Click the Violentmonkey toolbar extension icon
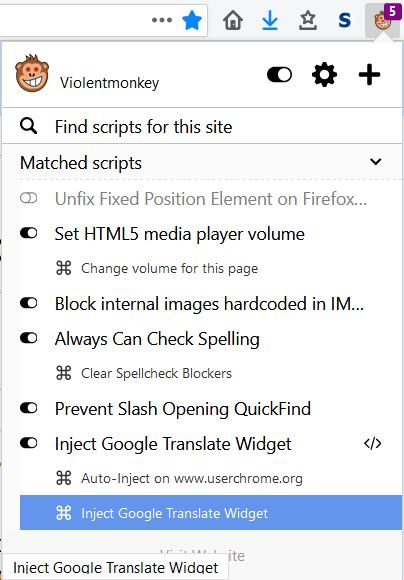The width and height of the screenshot is (404, 580). click(x=383, y=19)
